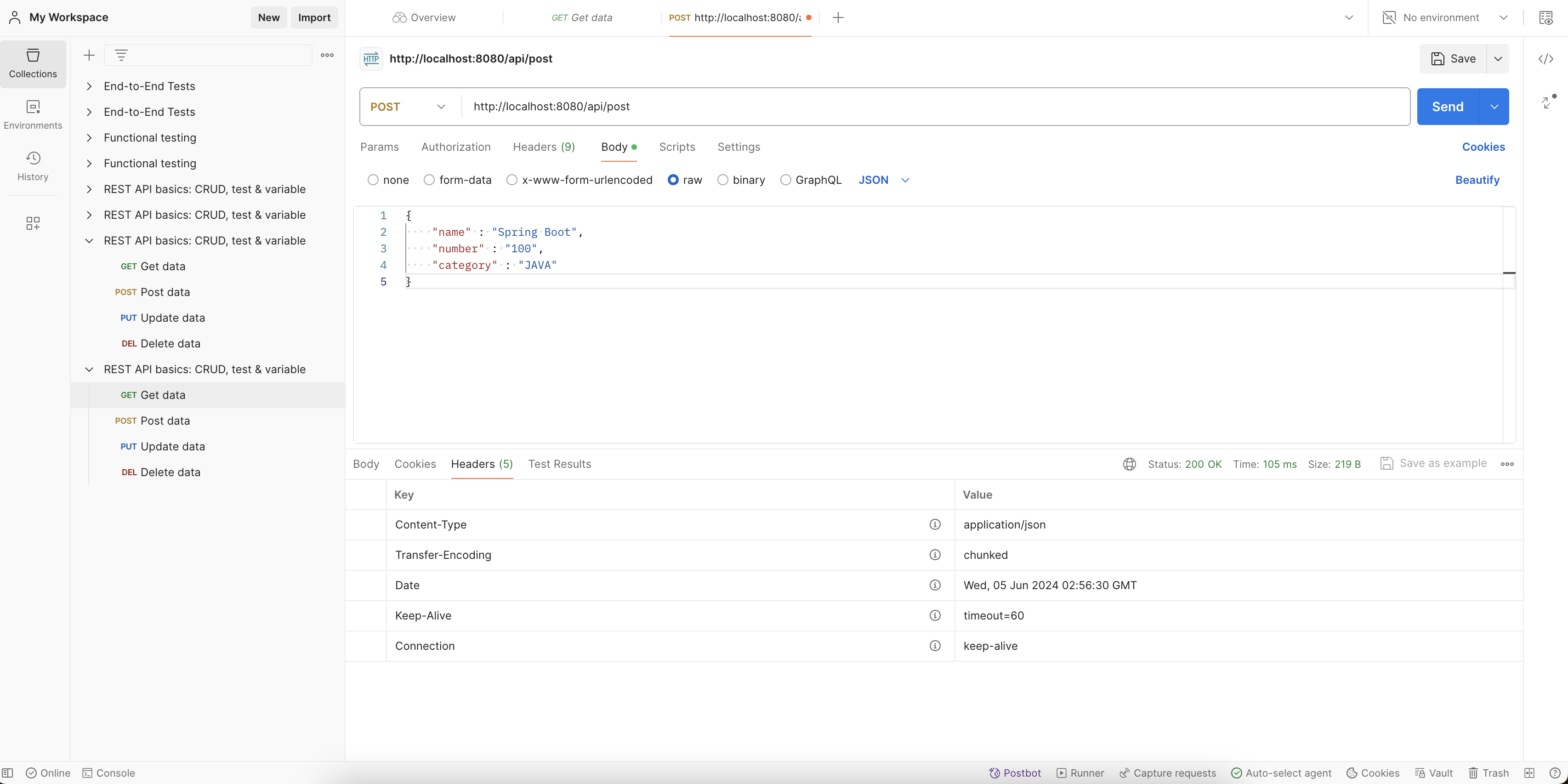Open the Postbot assistant
Viewport: 1568px width, 784px height.
point(1015,773)
